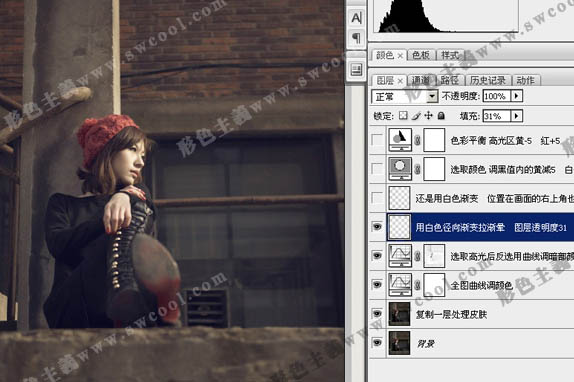Click lock all padlock icon
The image size is (574, 382).
[441, 116]
